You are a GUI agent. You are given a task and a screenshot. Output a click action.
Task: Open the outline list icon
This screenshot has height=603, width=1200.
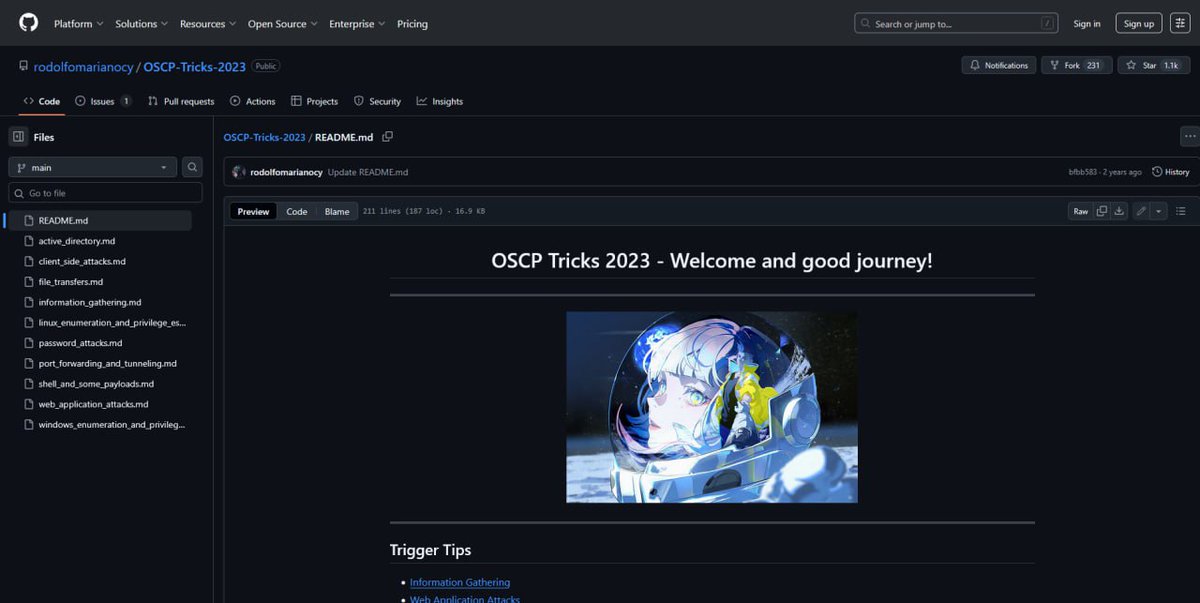pos(1181,211)
